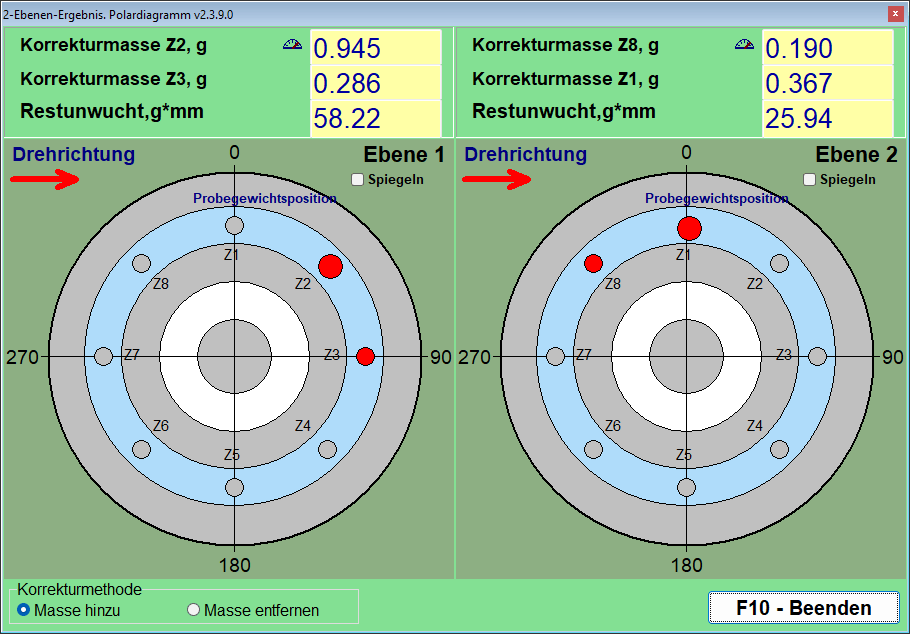The width and height of the screenshot is (910, 634).
Task: Enable Spiegeln checkbox in Ebene 1
Action: click(x=358, y=180)
